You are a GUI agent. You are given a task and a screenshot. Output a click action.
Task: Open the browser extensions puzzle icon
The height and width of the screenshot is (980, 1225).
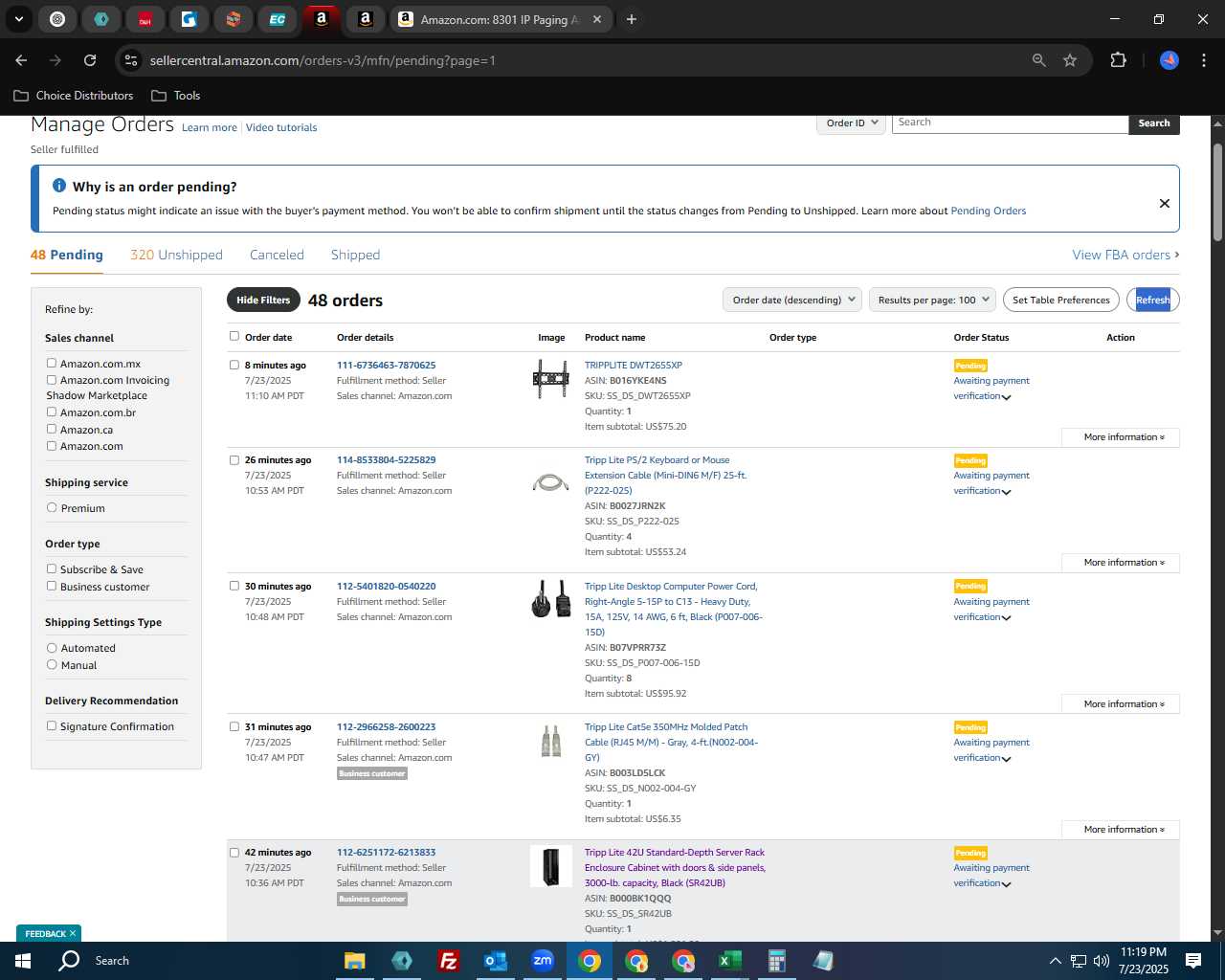(1118, 60)
